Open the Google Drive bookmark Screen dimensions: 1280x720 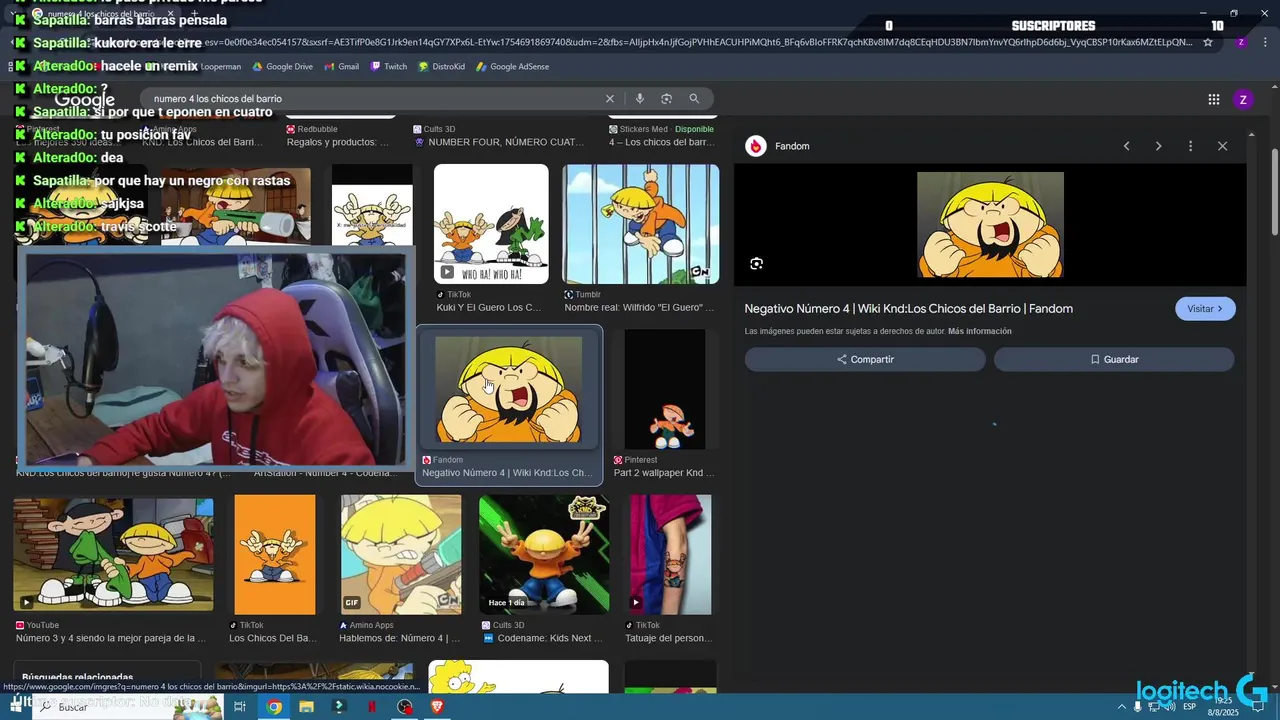tap(283, 67)
